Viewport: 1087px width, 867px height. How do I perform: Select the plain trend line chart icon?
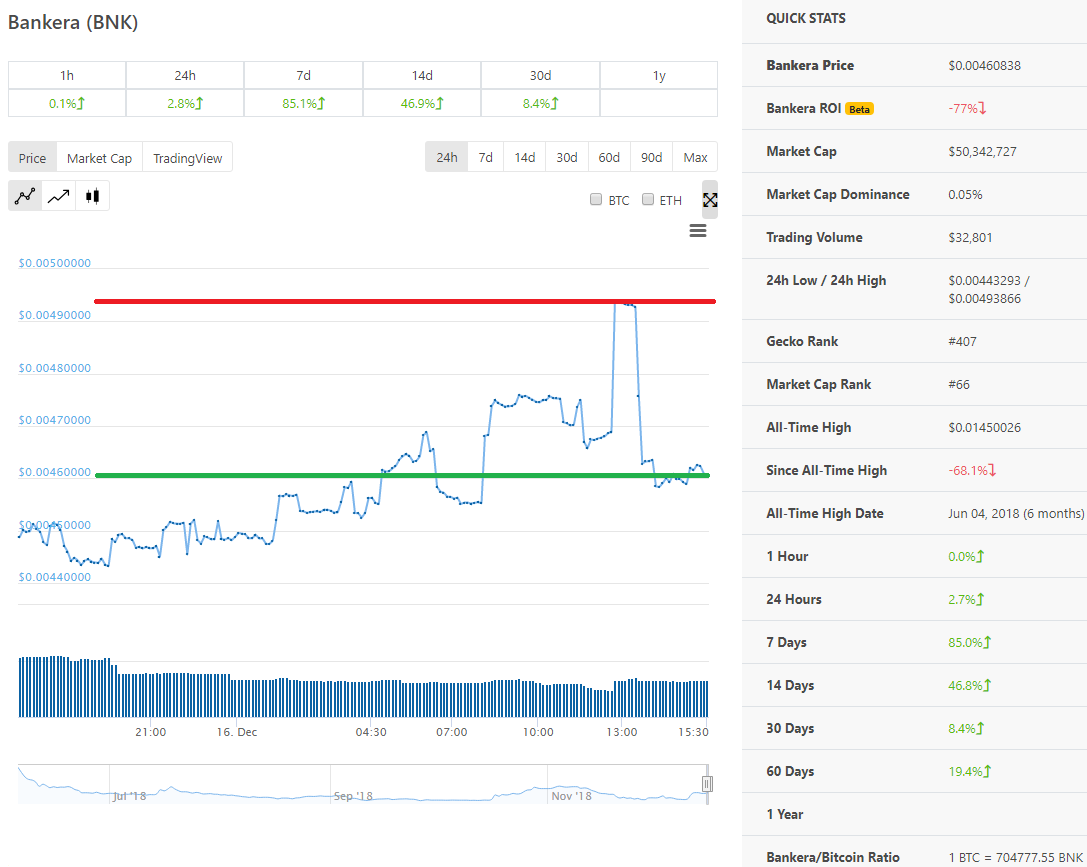tap(58, 196)
